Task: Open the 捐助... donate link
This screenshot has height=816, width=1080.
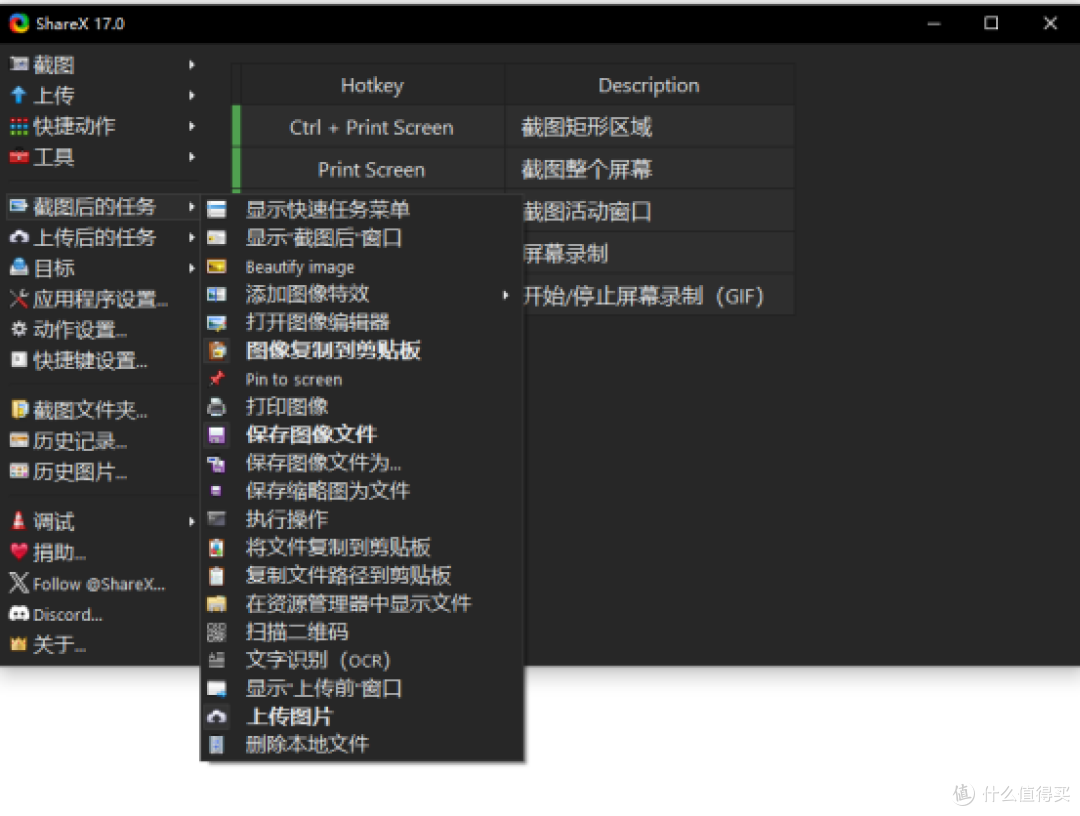Action: [102, 552]
